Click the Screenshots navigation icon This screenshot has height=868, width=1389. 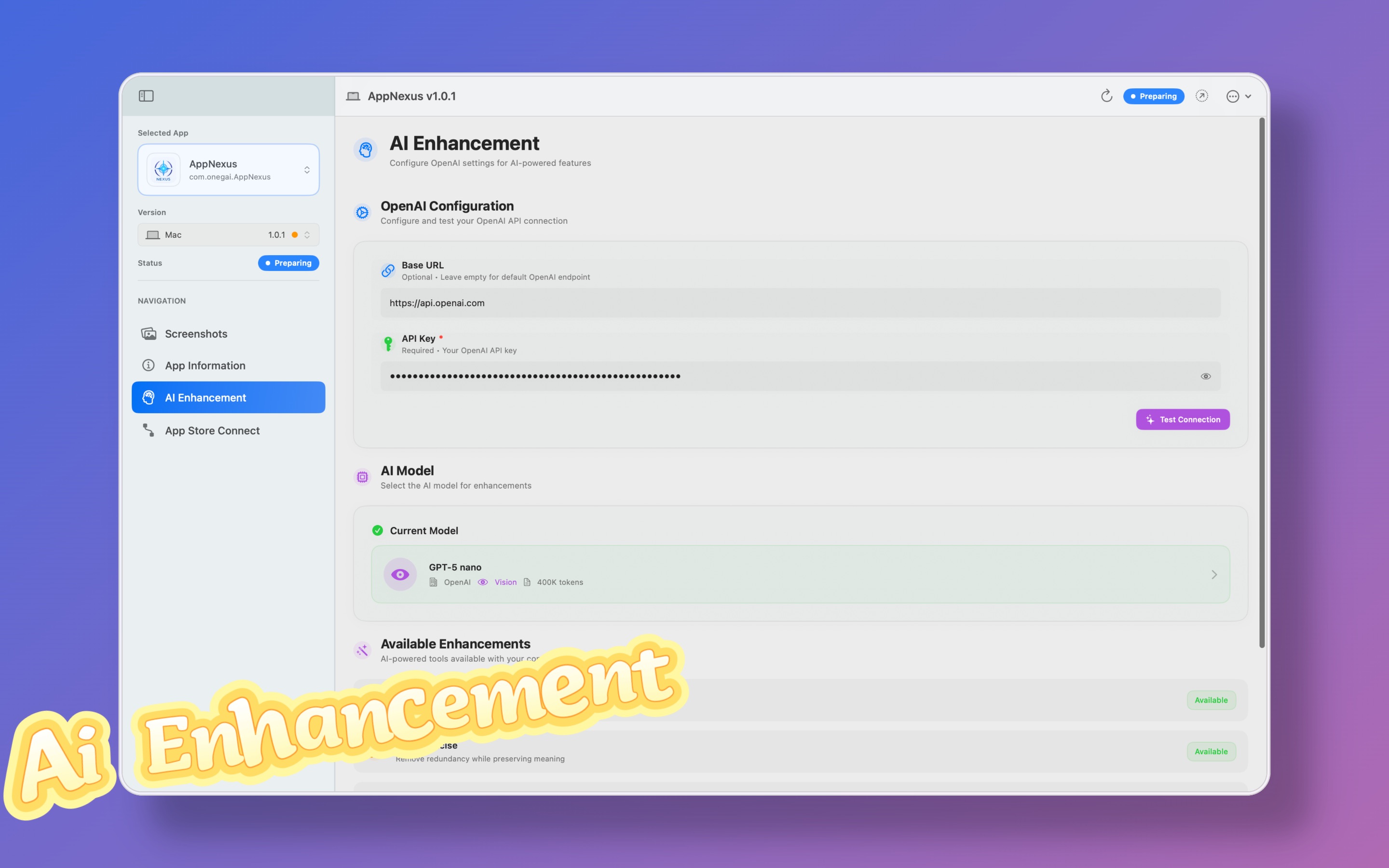click(149, 334)
